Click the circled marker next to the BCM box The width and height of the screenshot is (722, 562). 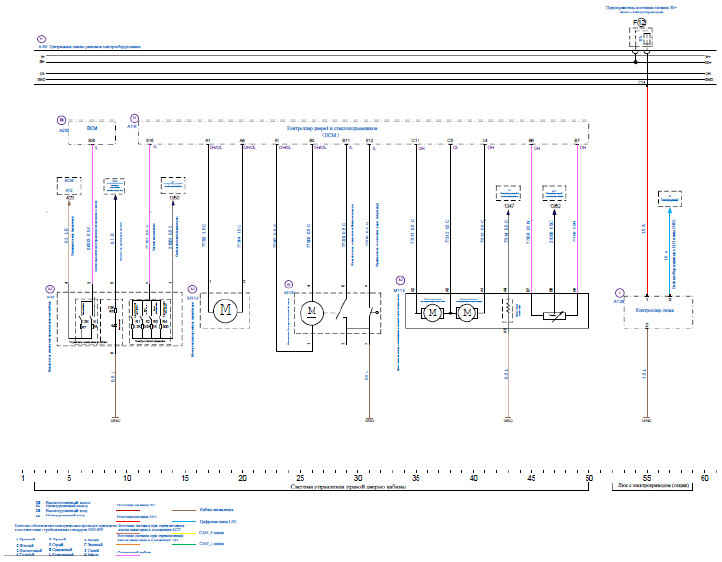tap(61, 121)
